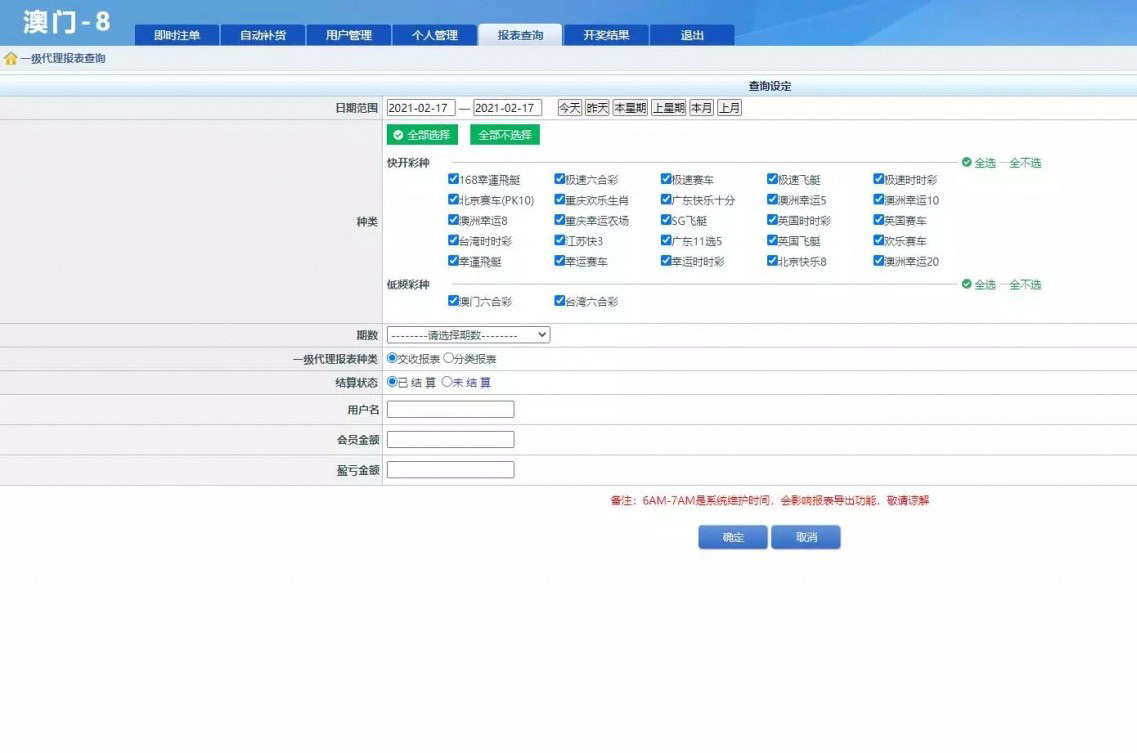Switch to the 即时注单 tab
This screenshot has width=1137, height=753.
tap(177, 35)
